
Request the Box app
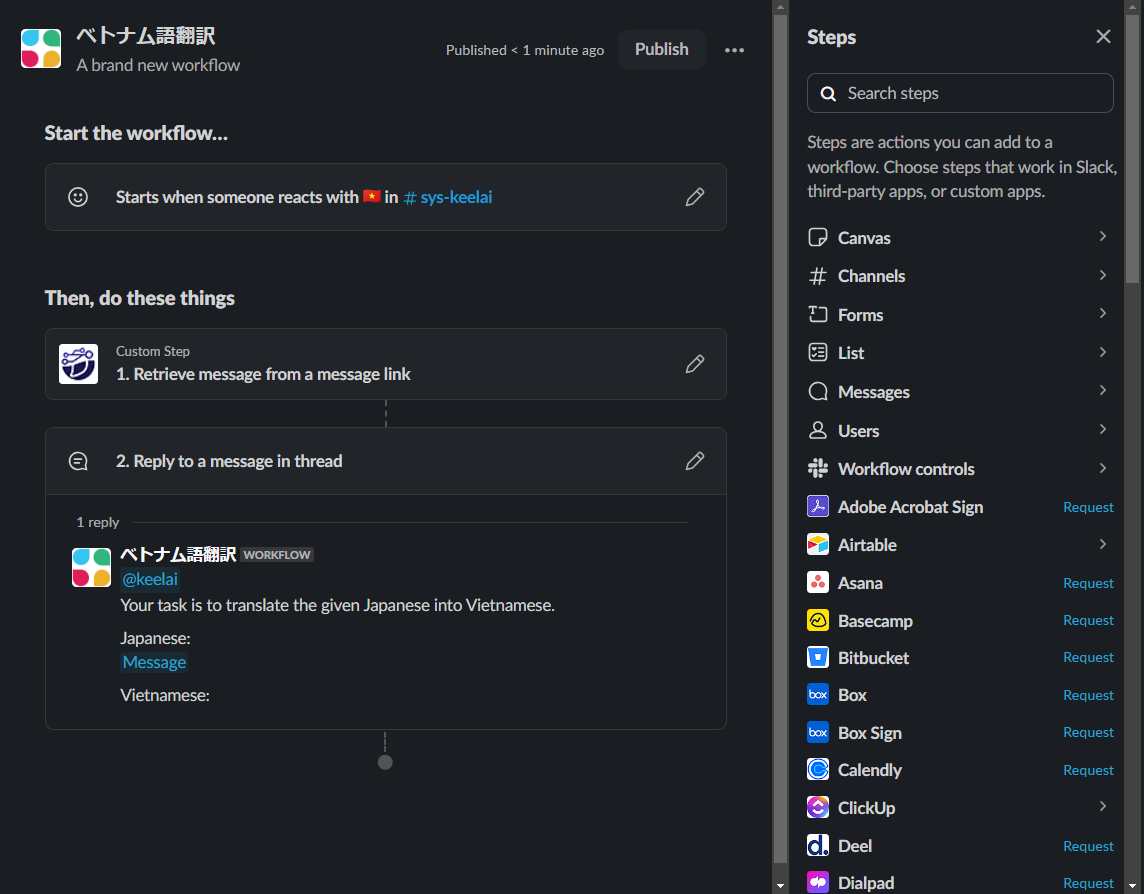click(x=1088, y=695)
